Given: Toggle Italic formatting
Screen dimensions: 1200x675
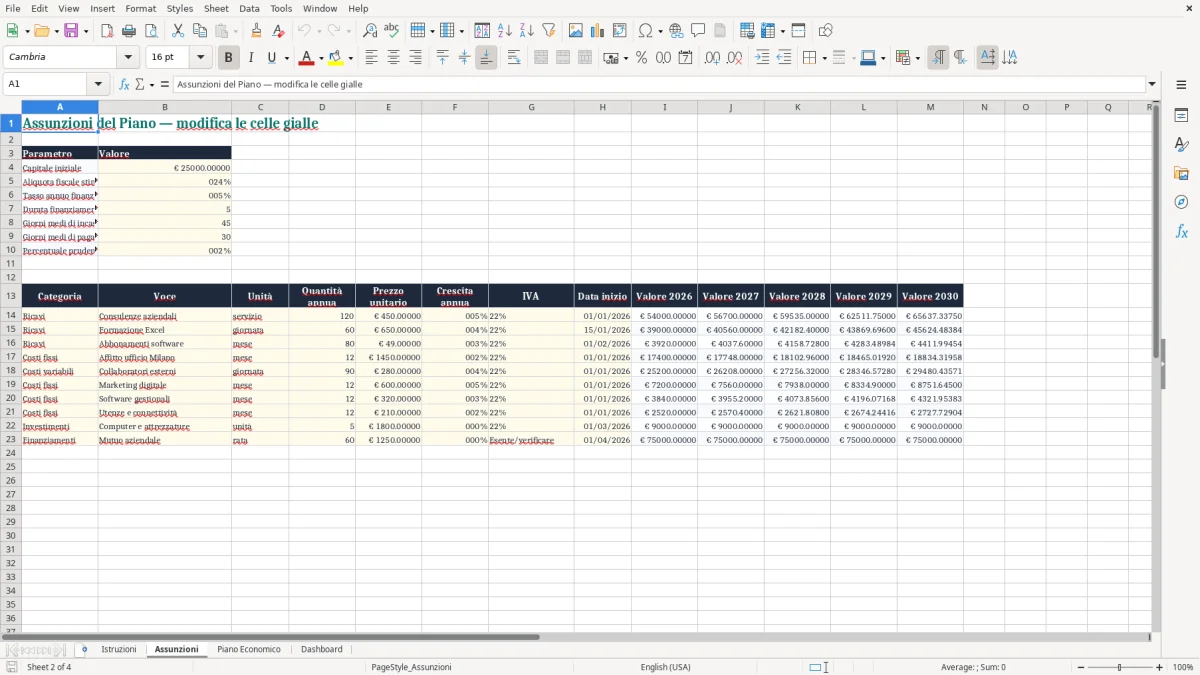Looking at the screenshot, I should pyautogui.click(x=251, y=58).
